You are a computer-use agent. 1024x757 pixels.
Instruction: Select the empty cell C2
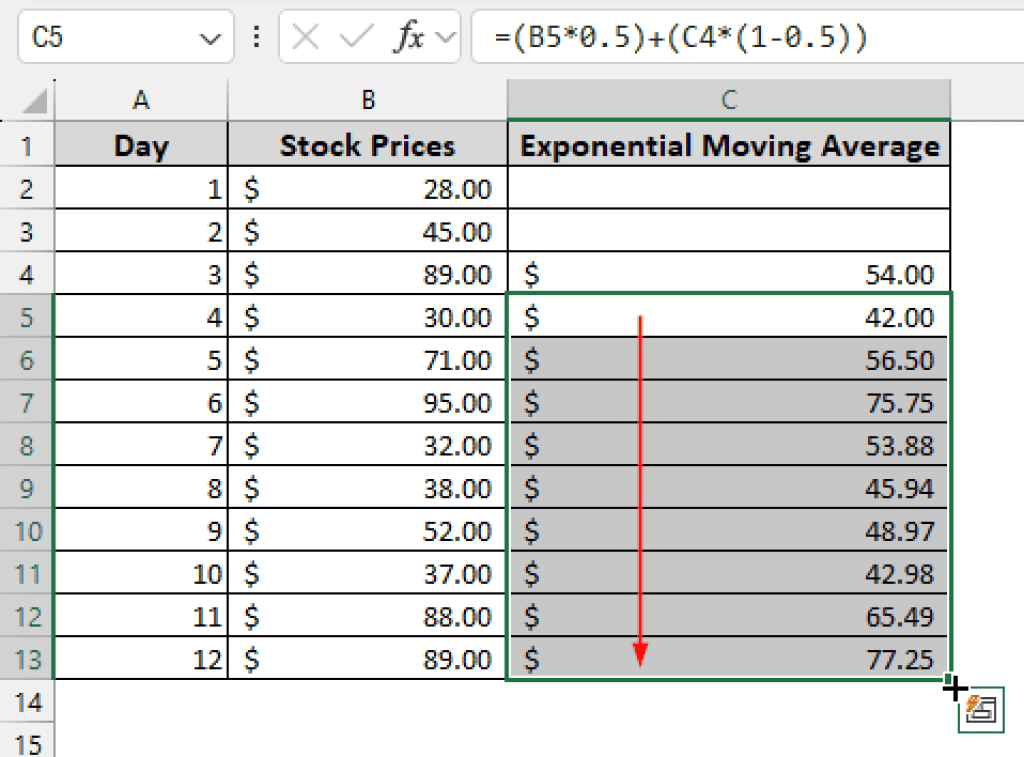click(728, 188)
